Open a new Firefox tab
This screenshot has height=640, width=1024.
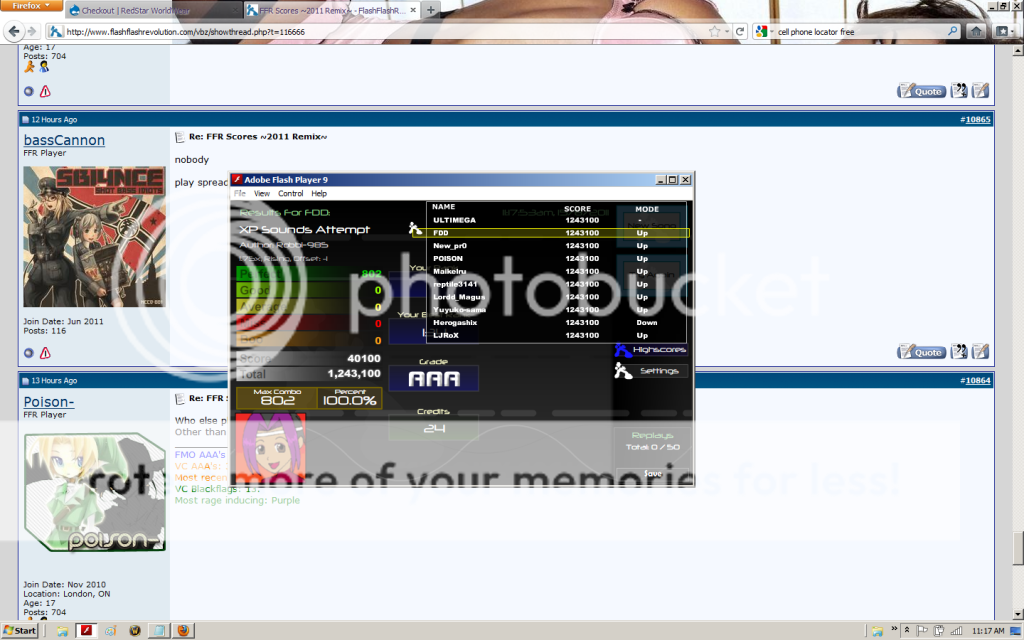pos(431,10)
